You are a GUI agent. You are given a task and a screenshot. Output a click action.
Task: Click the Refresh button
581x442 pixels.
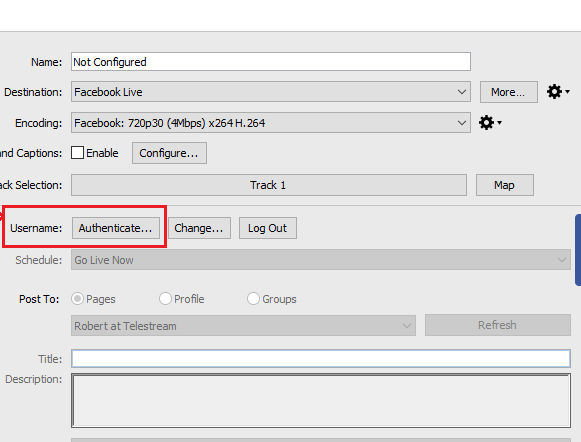498,325
